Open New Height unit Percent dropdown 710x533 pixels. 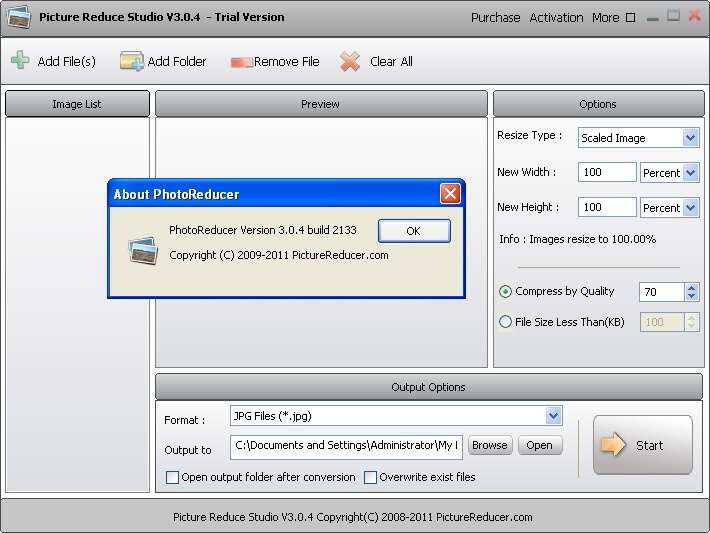690,207
